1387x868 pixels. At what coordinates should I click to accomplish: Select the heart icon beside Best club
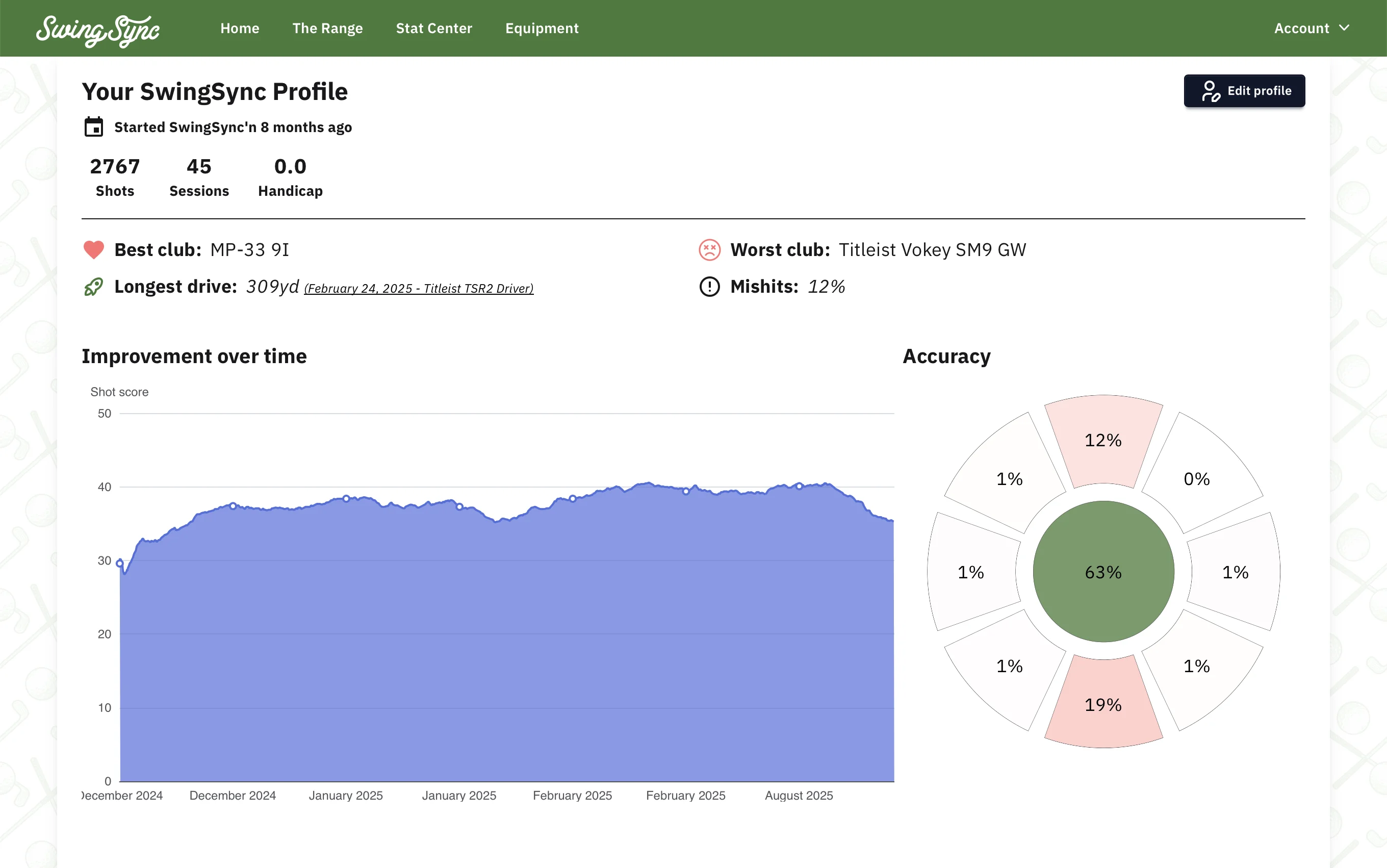93,250
